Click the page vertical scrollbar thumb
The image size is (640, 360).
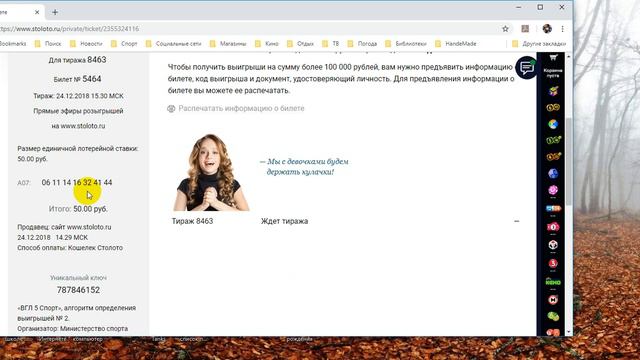[569, 161]
